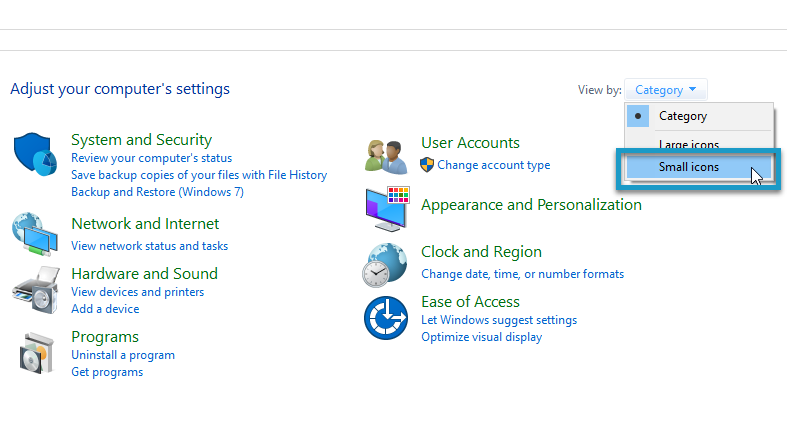This screenshot has width=787, height=427.
Task: Click Backup and Restore (Windows 7) link
Action: click(x=157, y=192)
